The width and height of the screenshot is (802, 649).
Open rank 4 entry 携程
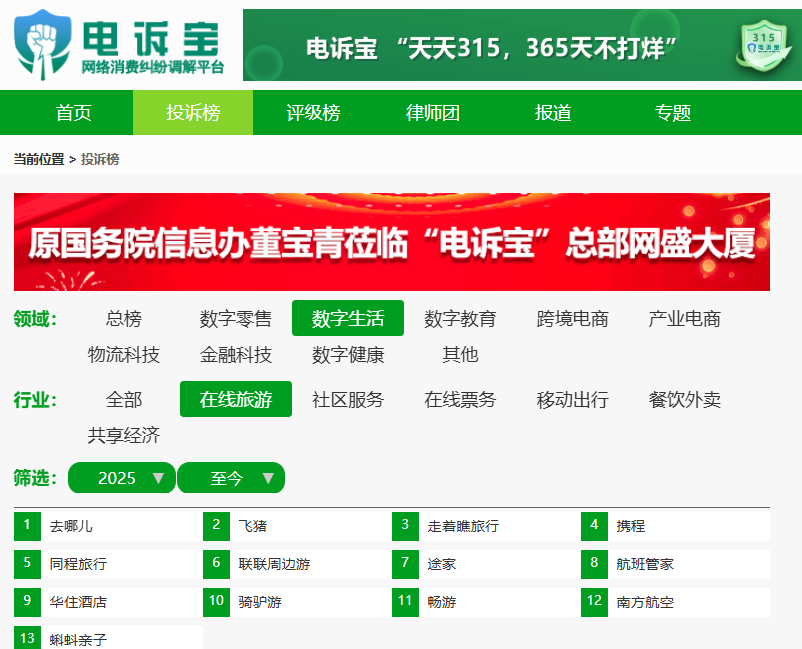point(675,526)
